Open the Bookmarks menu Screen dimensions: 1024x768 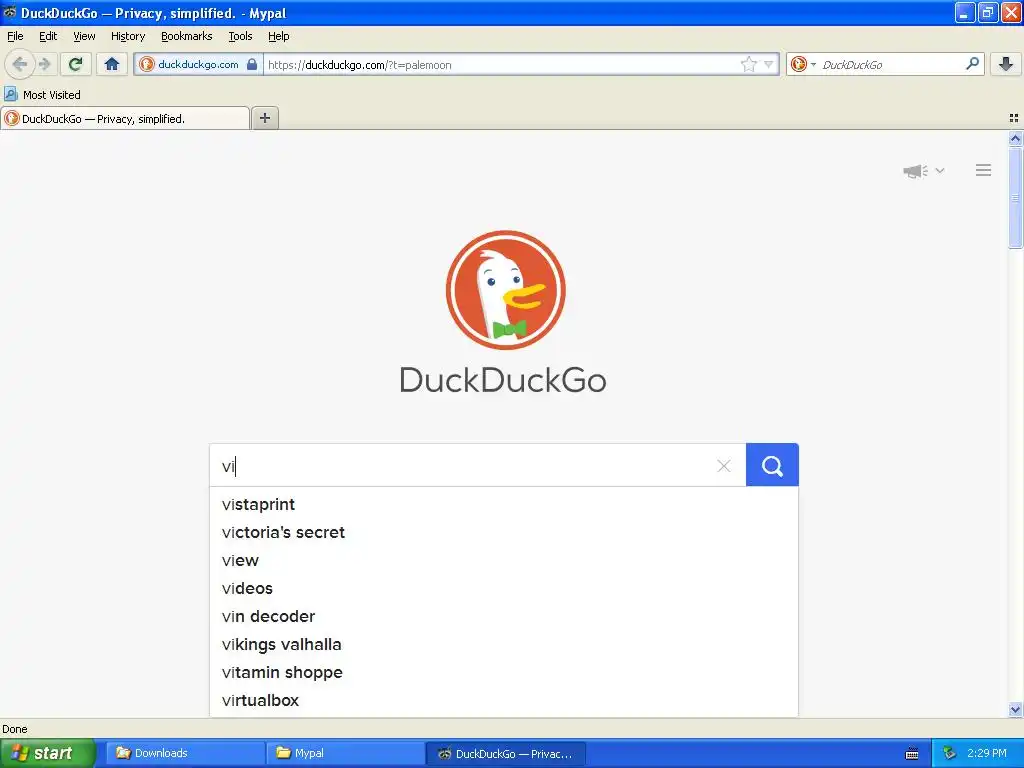point(187,36)
